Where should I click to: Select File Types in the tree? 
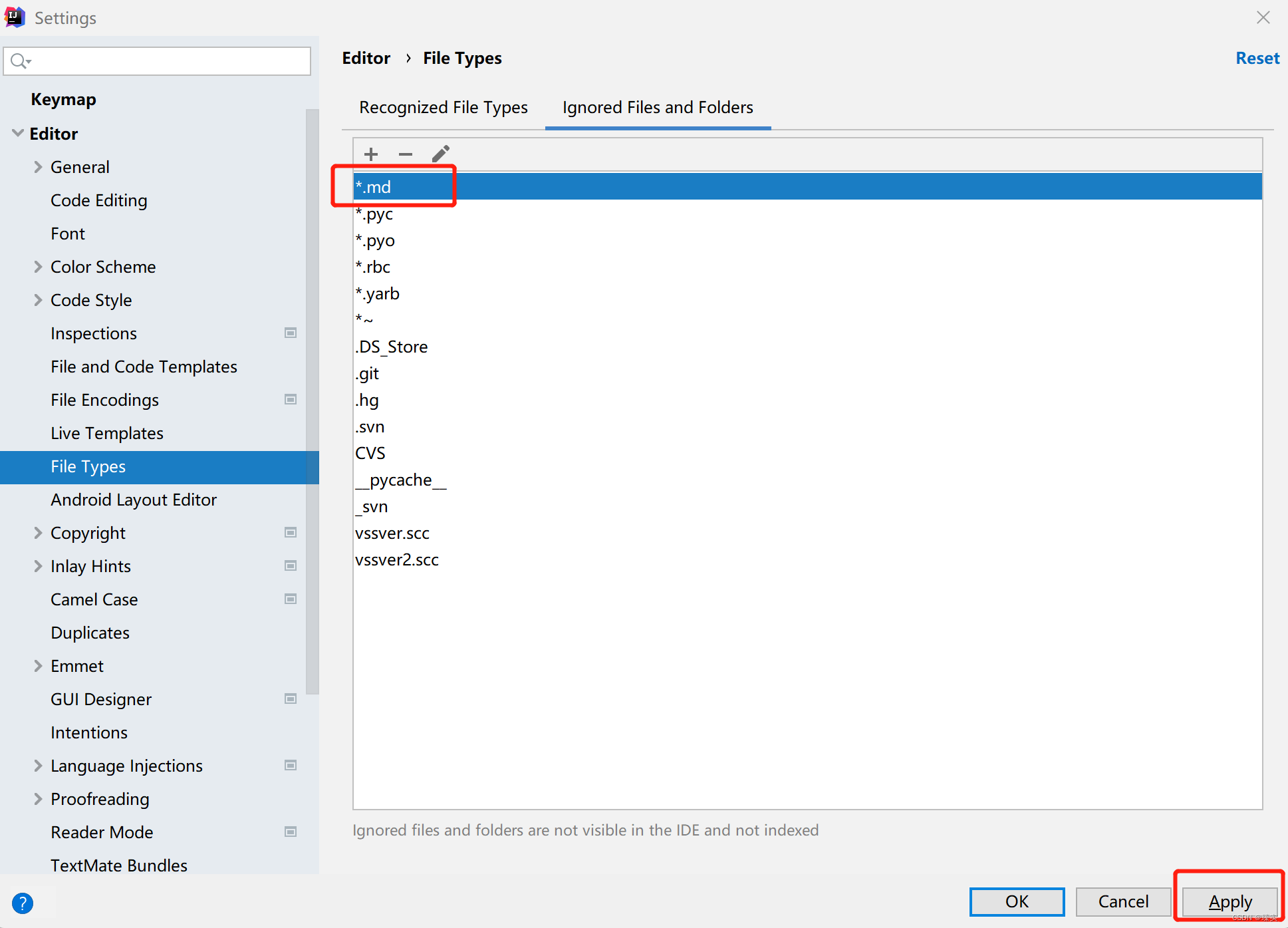tap(160, 467)
